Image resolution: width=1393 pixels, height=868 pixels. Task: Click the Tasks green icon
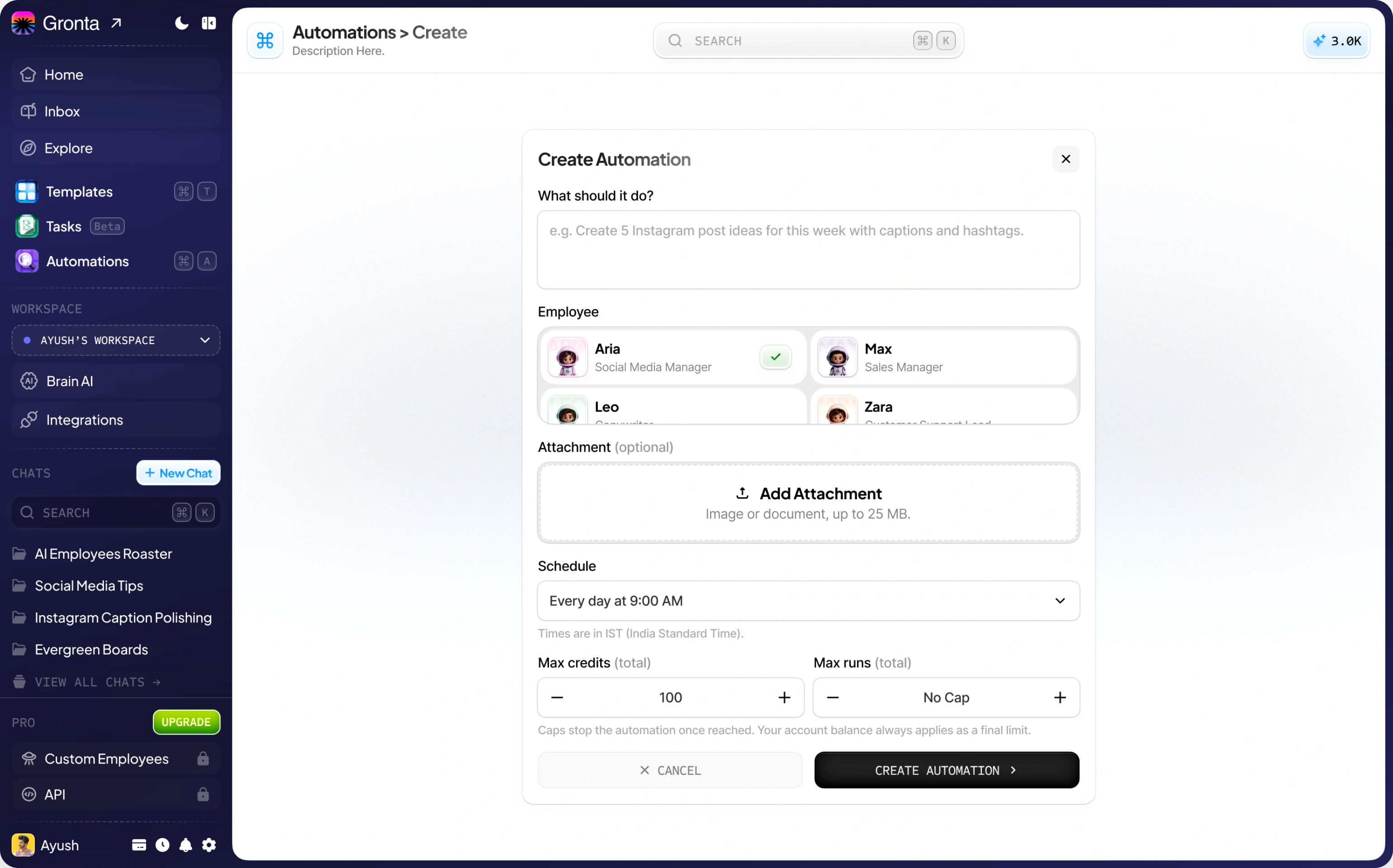click(26, 226)
